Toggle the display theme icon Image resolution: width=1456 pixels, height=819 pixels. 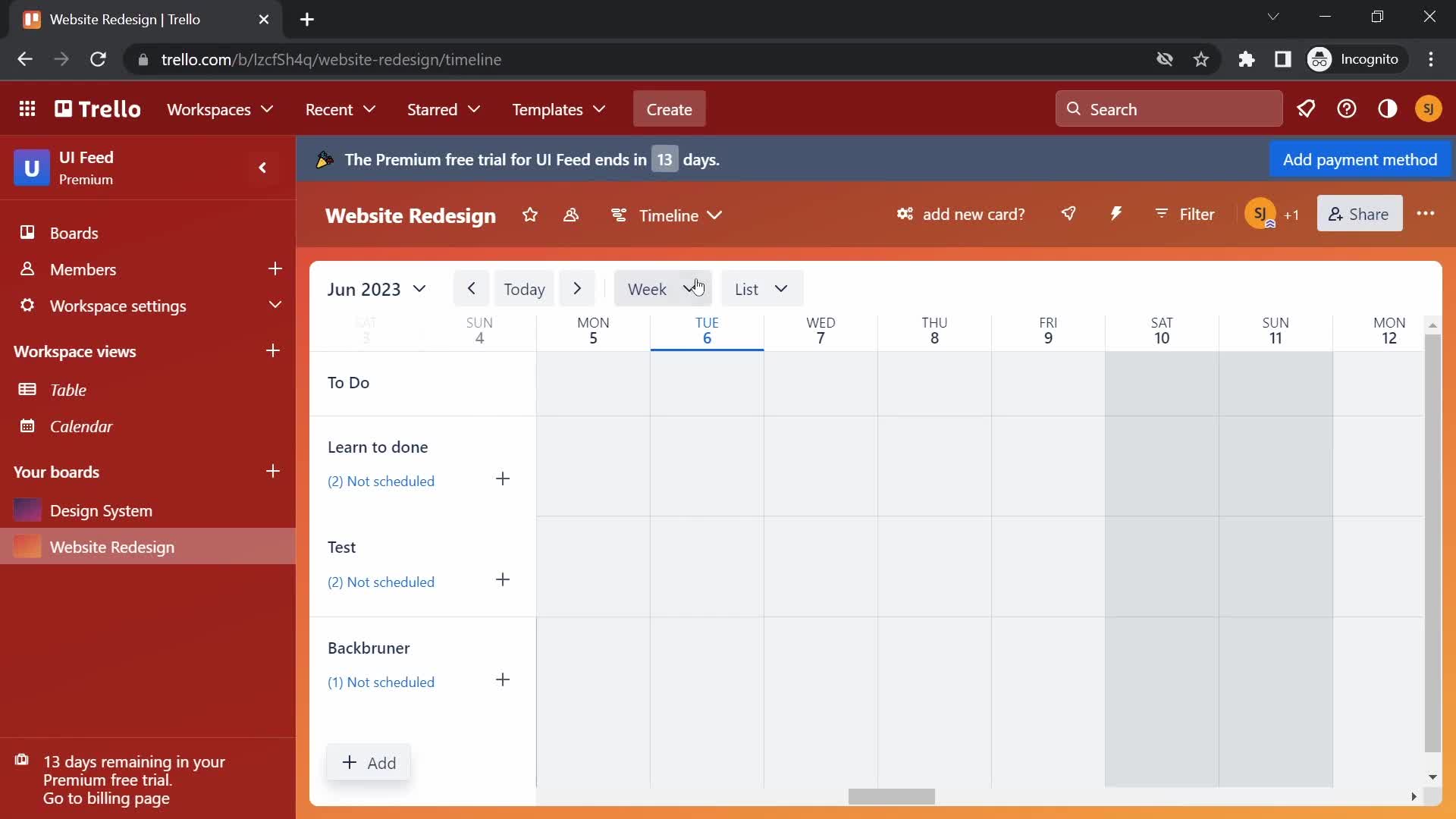(1389, 109)
